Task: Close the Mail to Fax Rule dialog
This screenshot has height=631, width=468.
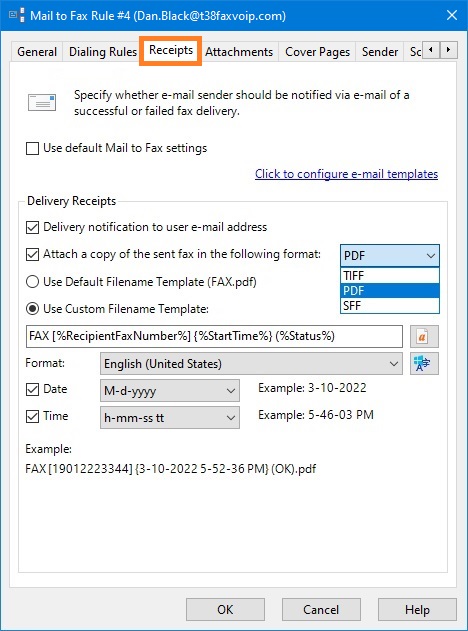Action: [452, 15]
